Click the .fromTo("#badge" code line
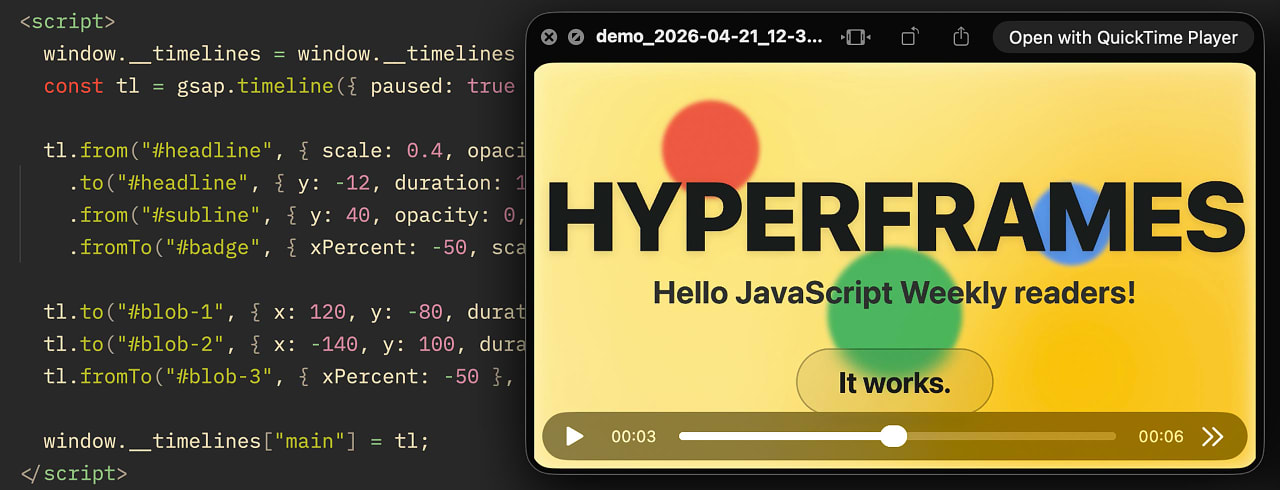 click(297, 247)
